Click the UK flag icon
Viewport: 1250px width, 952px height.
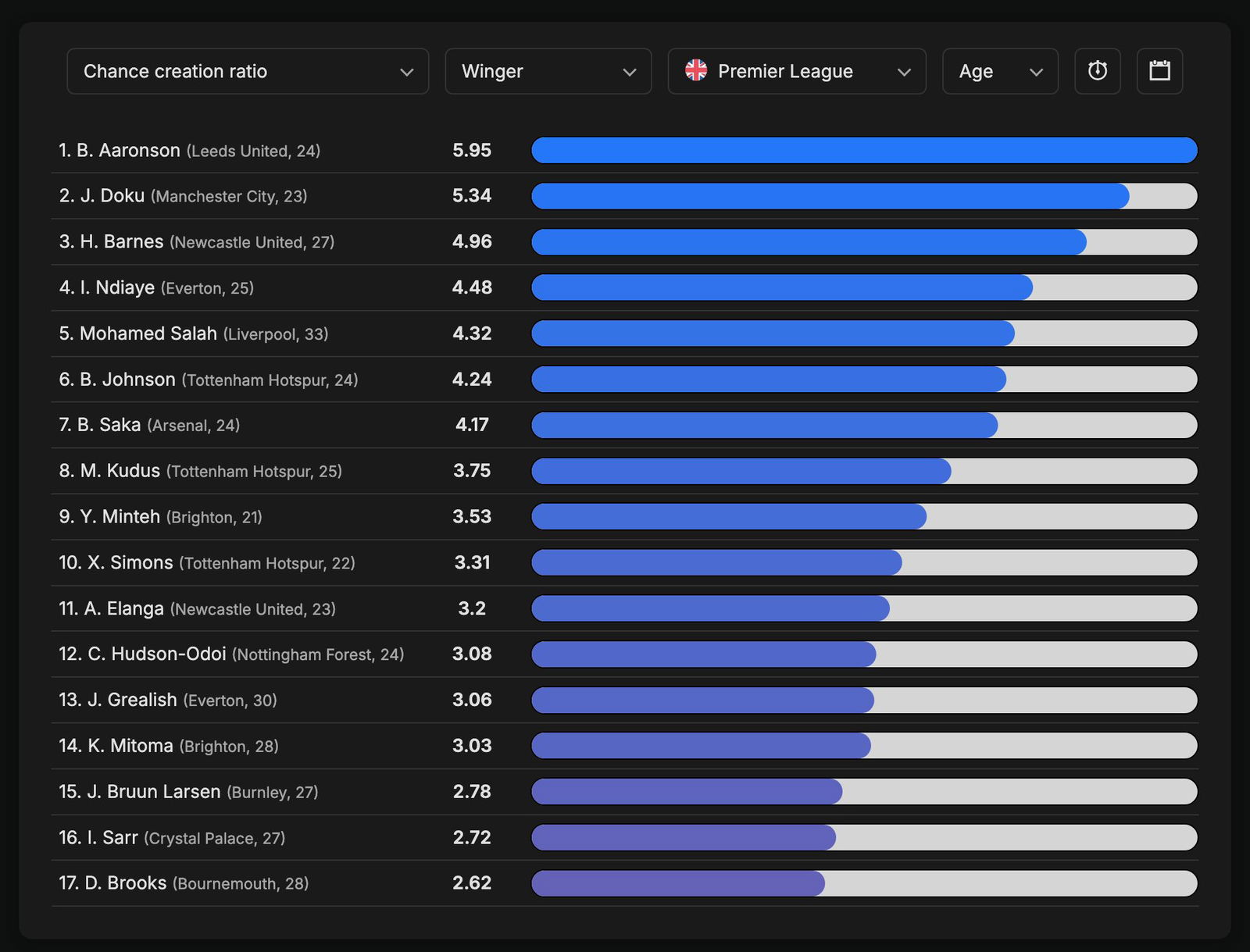click(695, 71)
